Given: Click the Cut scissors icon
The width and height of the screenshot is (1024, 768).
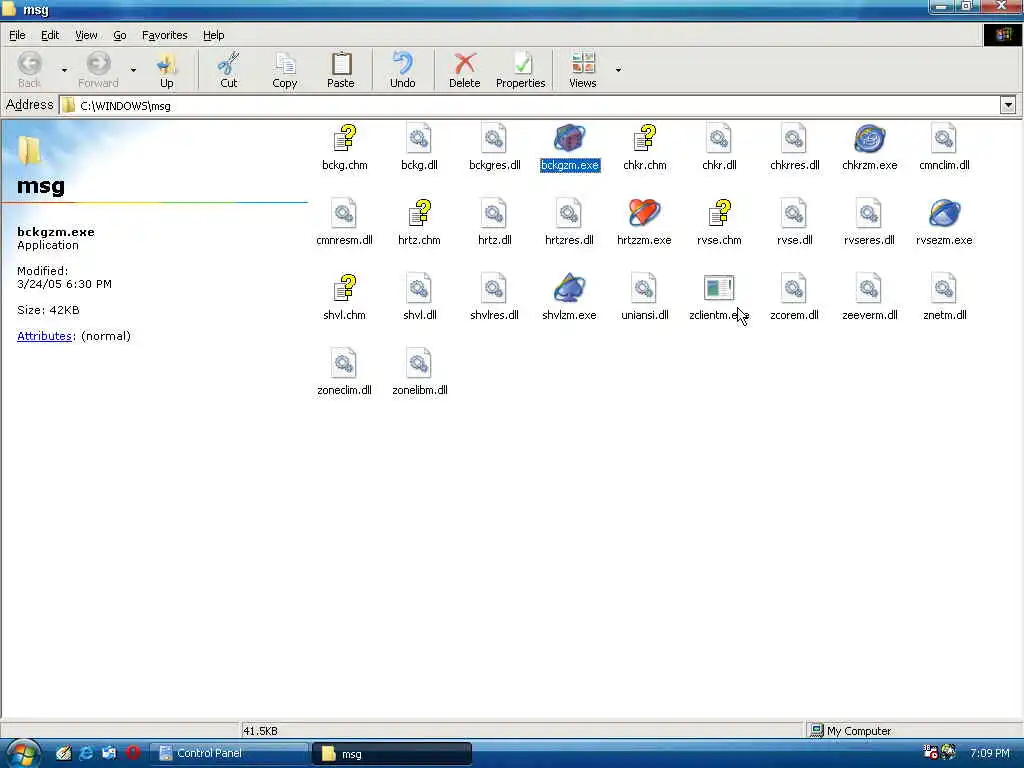Looking at the screenshot, I should coord(229,64).
